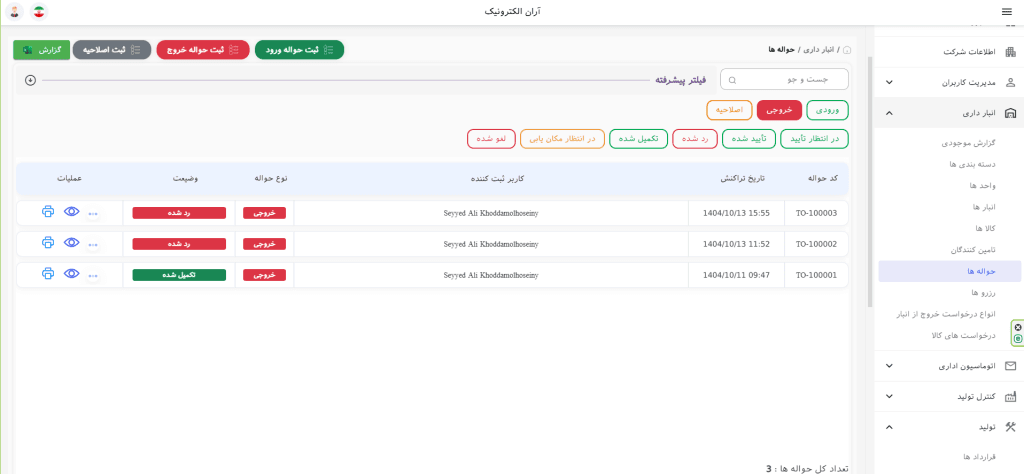
Task: Click user management person icon
Action: click(x=1010, y=82)
